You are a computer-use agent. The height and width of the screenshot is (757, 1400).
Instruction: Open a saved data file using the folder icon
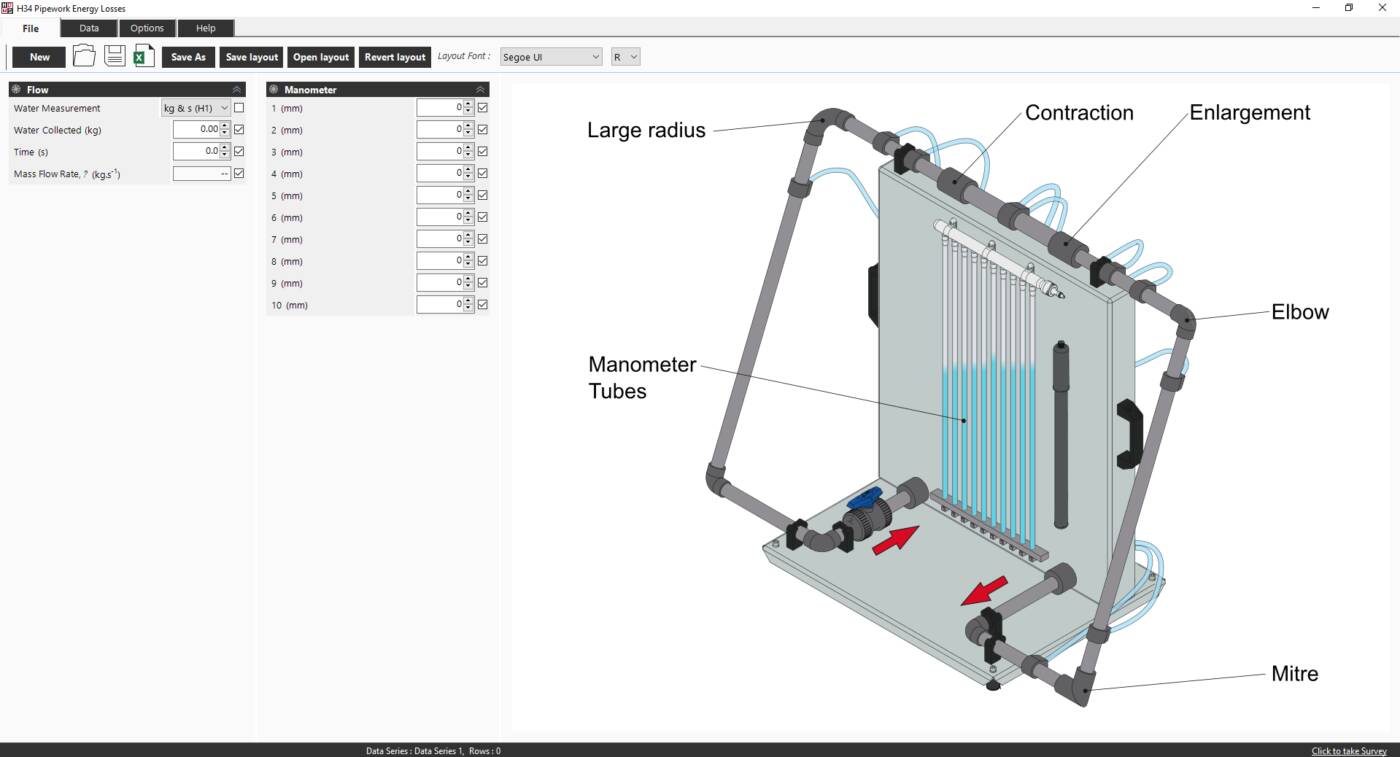click(84, 56)
